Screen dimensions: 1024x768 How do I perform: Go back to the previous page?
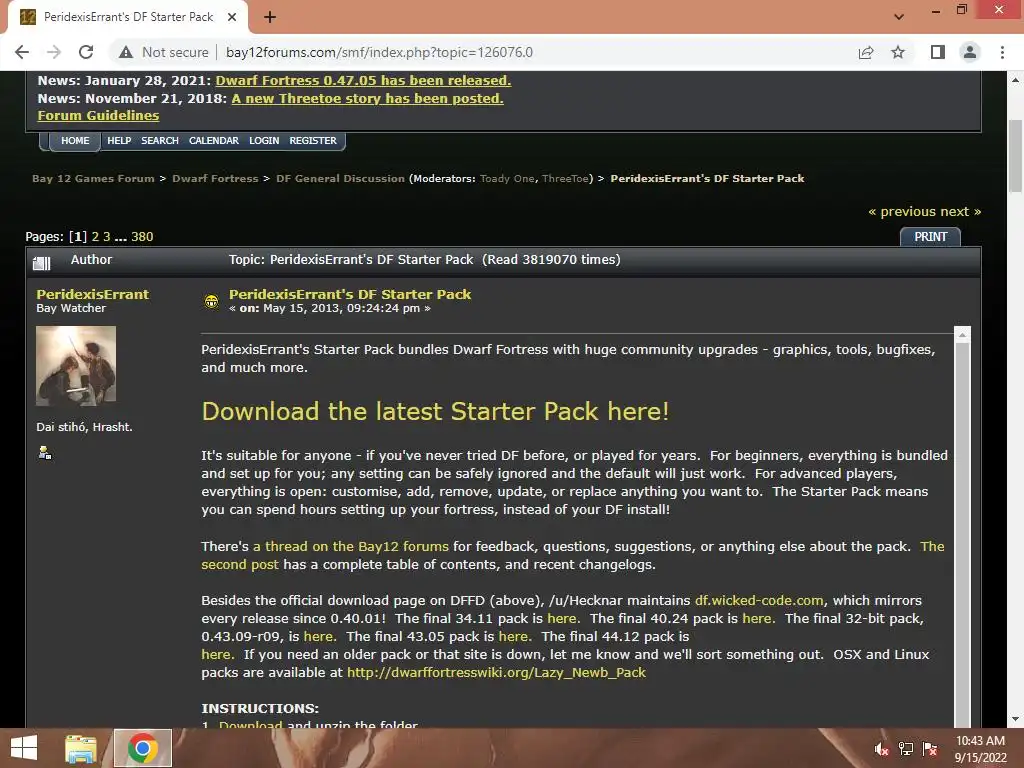22,52
